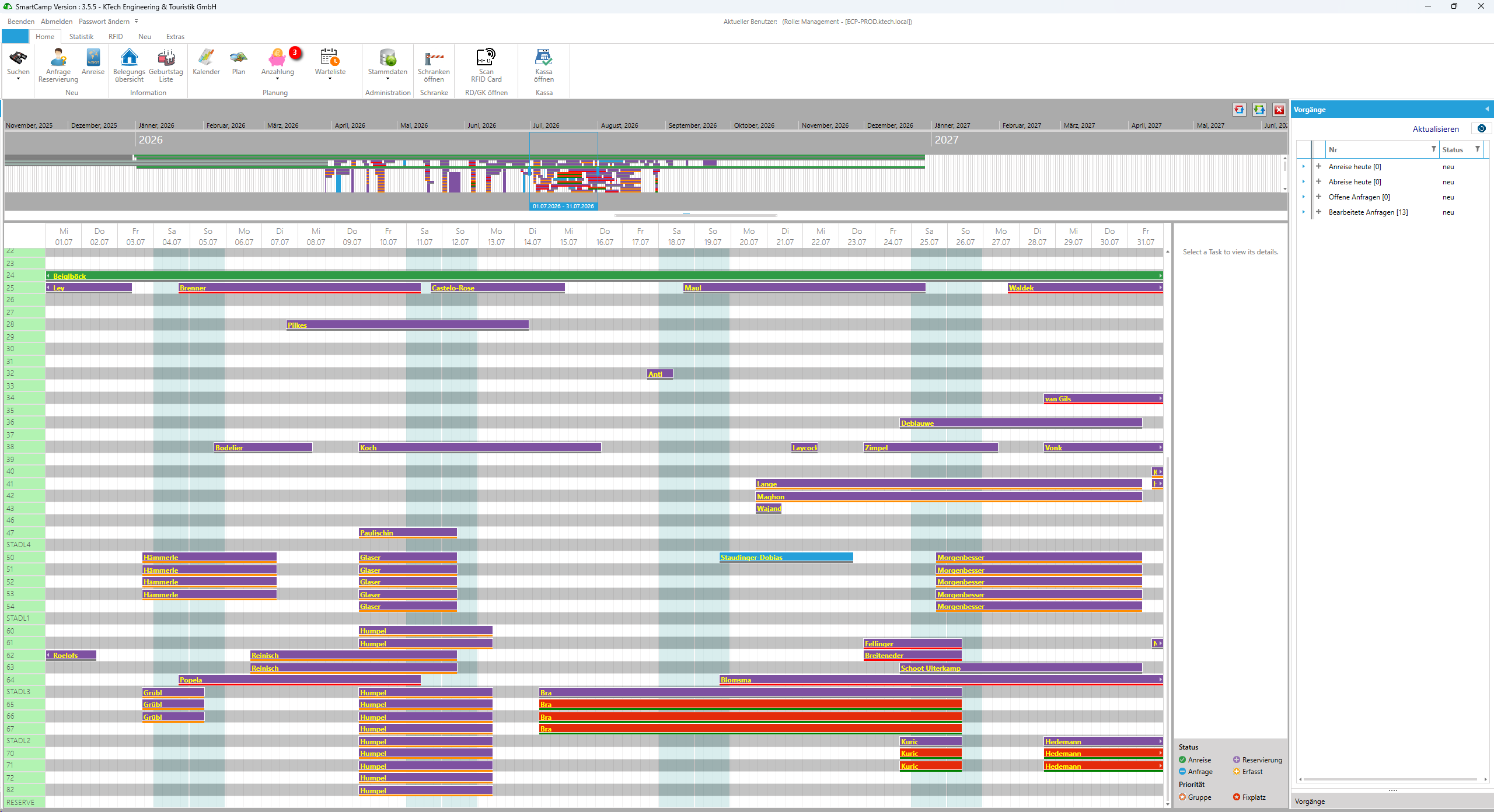Image resolution: width=1494 pixels, height=812 pixels.
Task: Click the Aktualisieren link
Action: click(1435, 129)
